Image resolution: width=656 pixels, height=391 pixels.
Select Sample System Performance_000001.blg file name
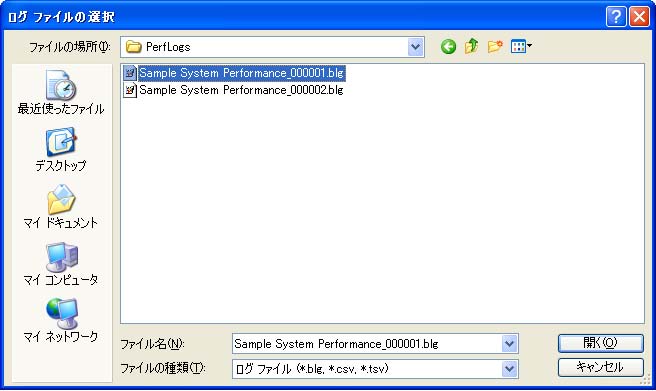241,73
